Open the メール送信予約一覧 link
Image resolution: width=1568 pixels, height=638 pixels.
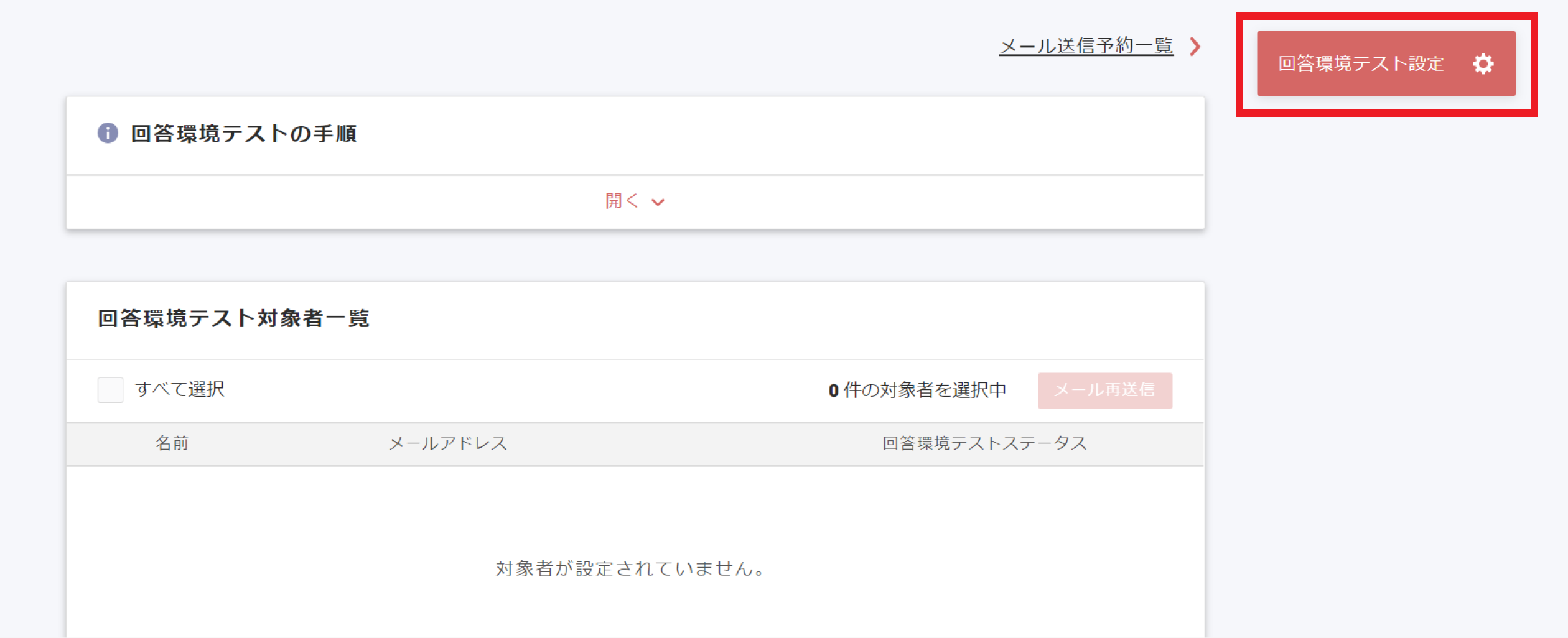pos(1086,46)
